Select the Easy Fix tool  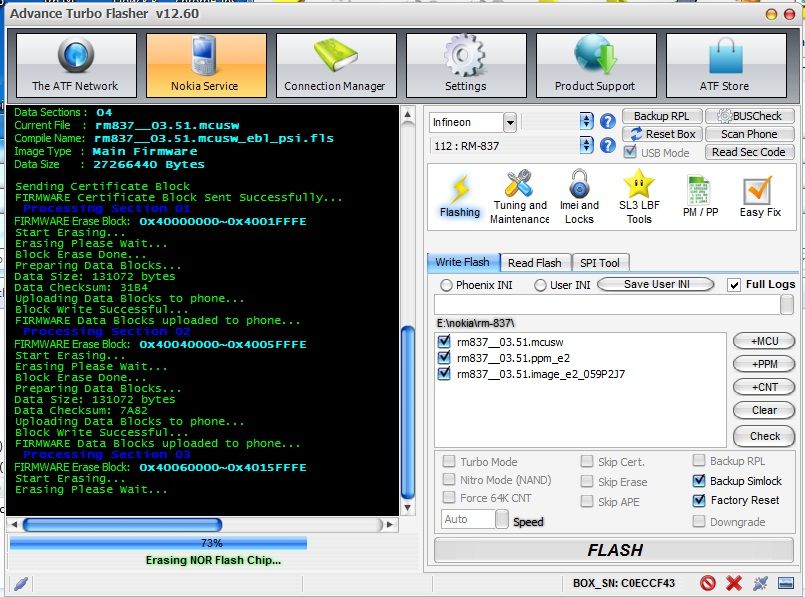(759, 196)
